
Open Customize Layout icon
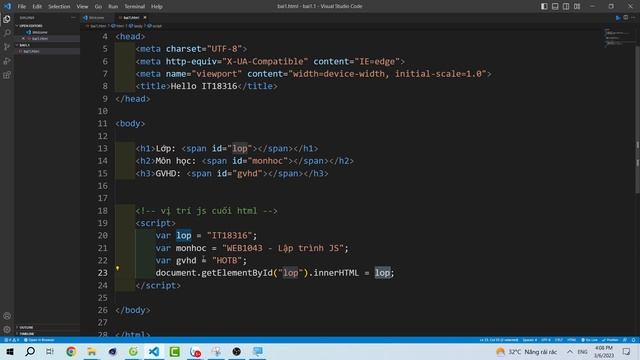click(x=577, y=6)
